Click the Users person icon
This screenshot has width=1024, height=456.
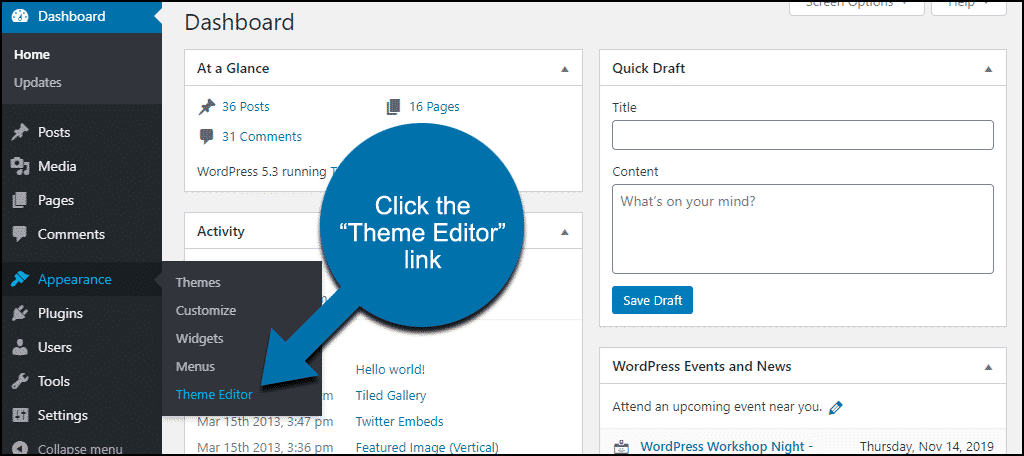coord(20,347)
